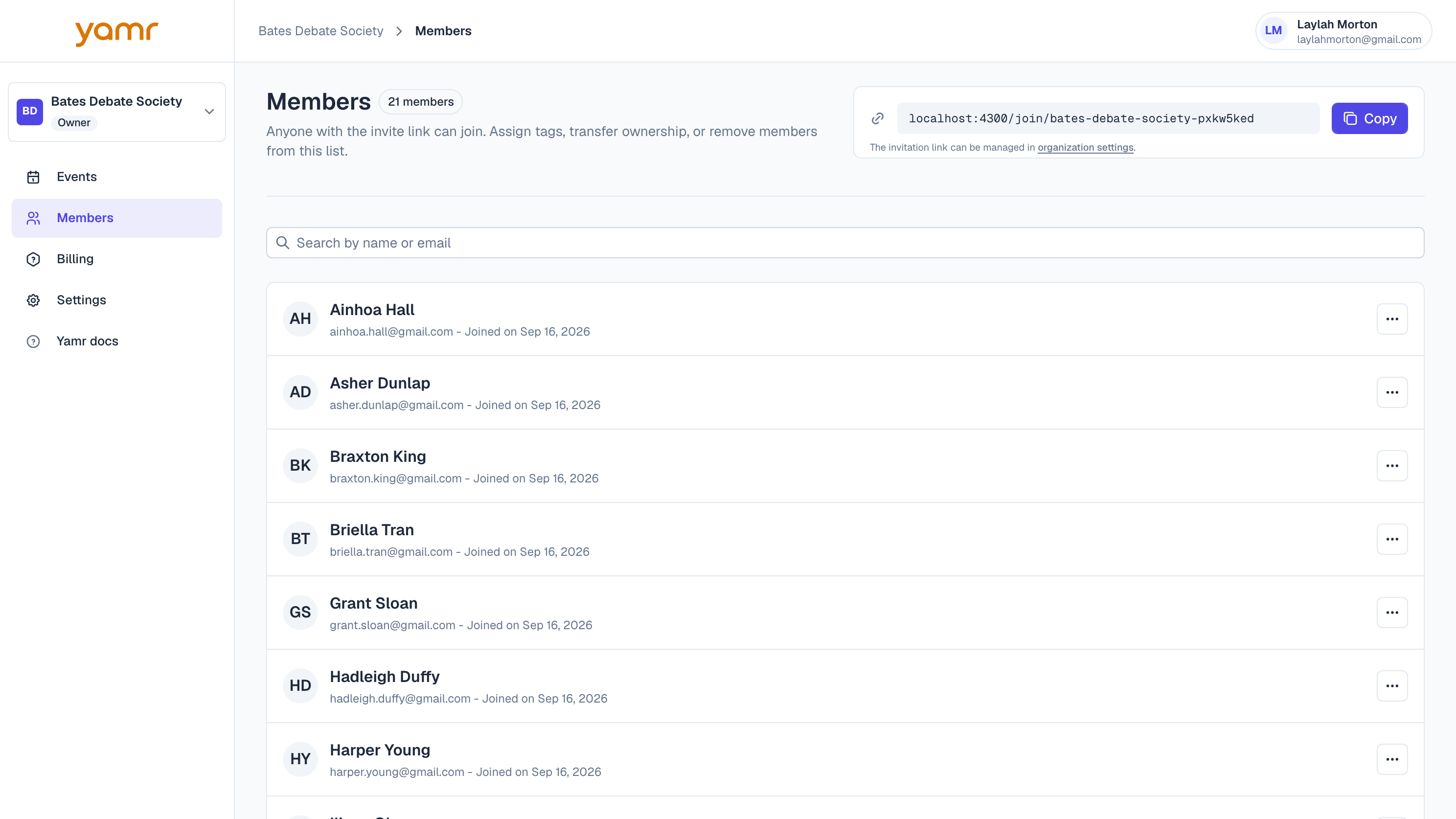Open Laylah Morton account menu
Image resolution: width=1456 pixels, height=819 pixels.
(1343, 31)
